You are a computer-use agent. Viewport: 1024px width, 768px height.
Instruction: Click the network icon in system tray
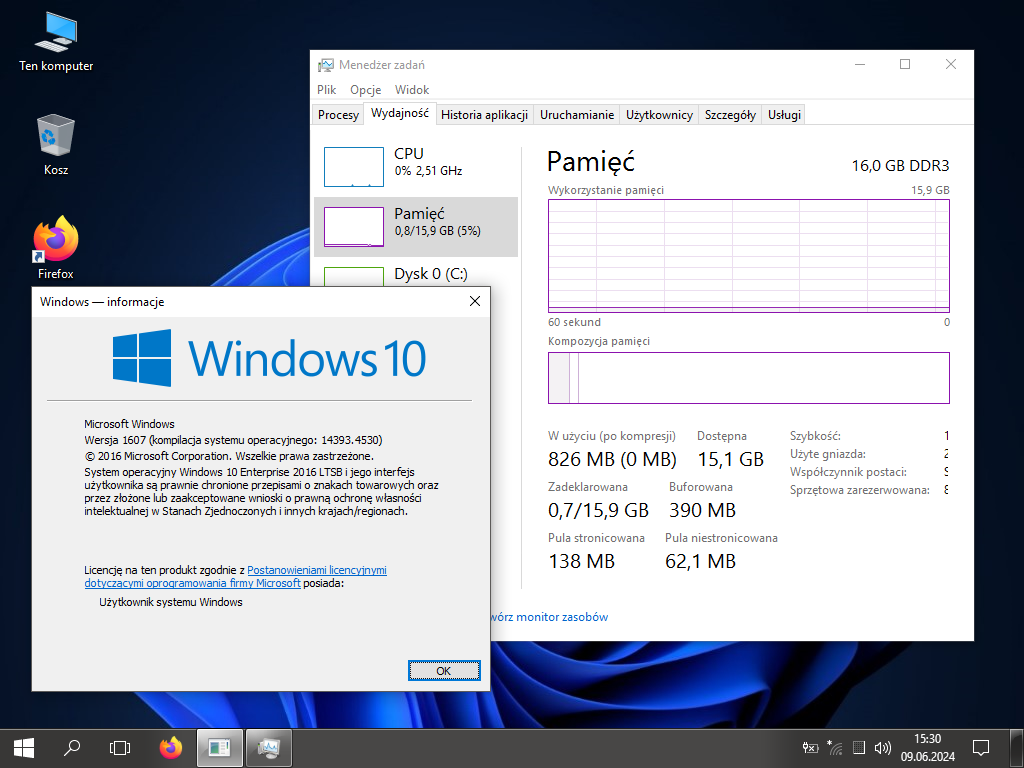[x=834, y=747]
